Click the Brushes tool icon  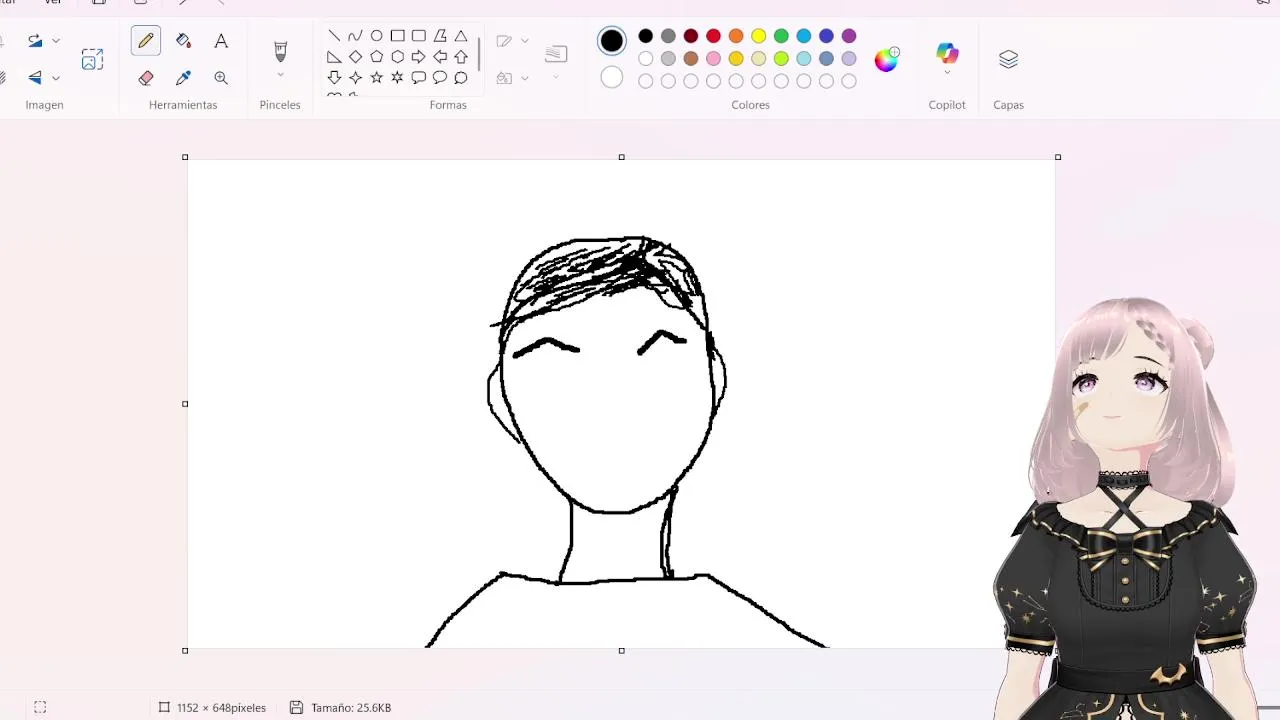click(280, 50)
